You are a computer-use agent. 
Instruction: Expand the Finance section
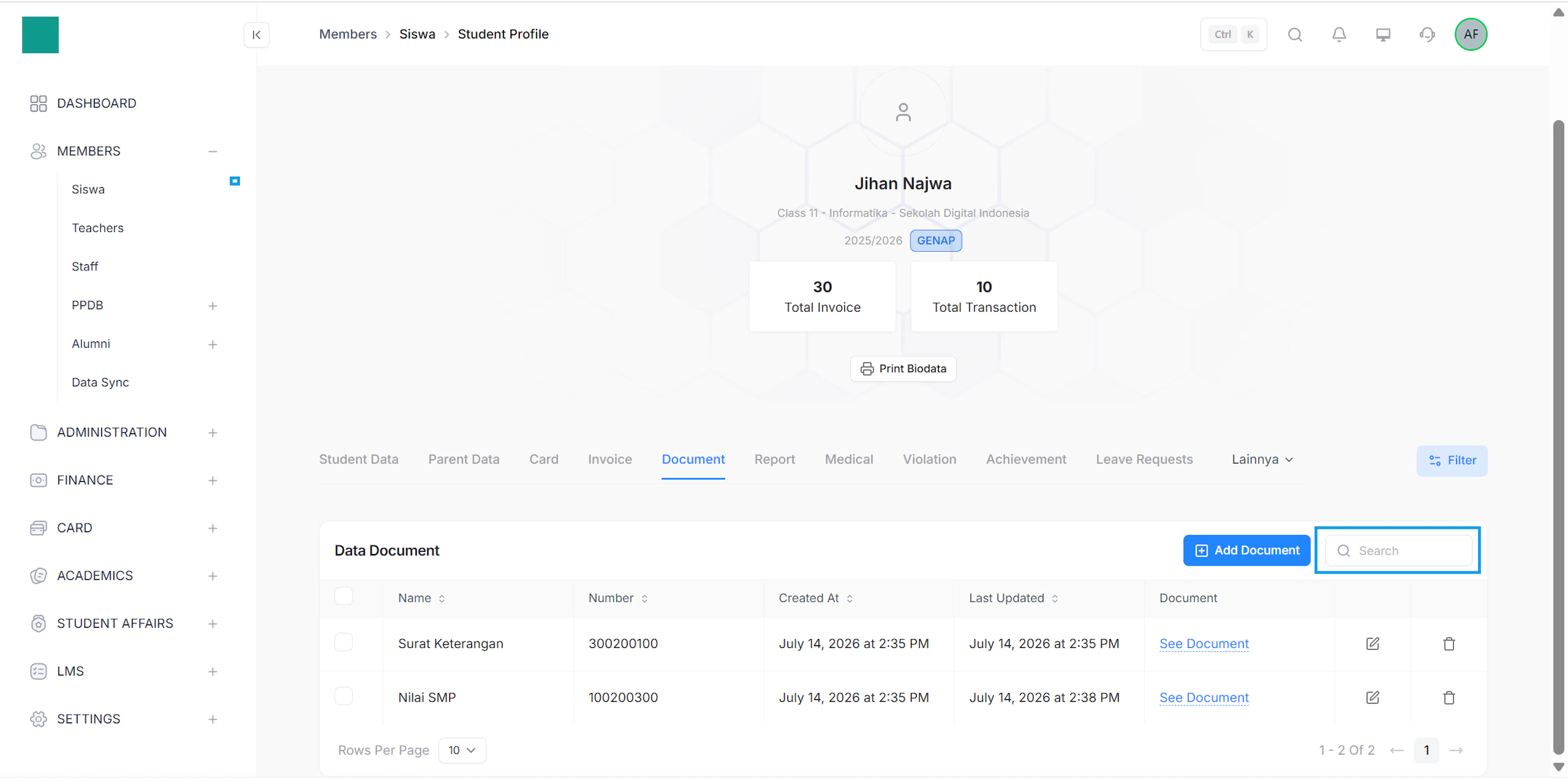pos(212,481)
